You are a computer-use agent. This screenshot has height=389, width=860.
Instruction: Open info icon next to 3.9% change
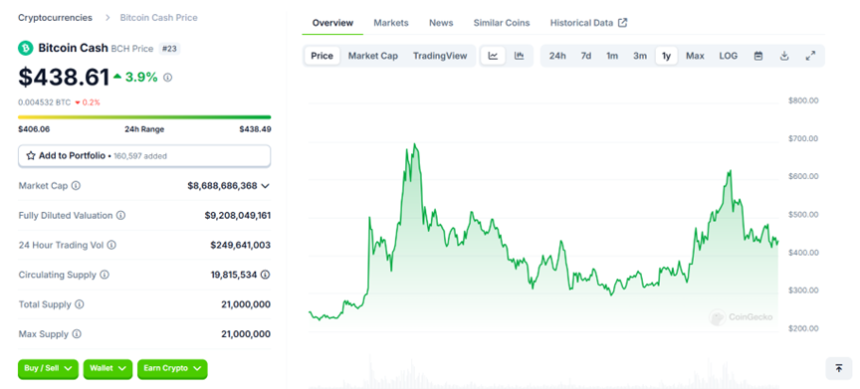[168, 78]
